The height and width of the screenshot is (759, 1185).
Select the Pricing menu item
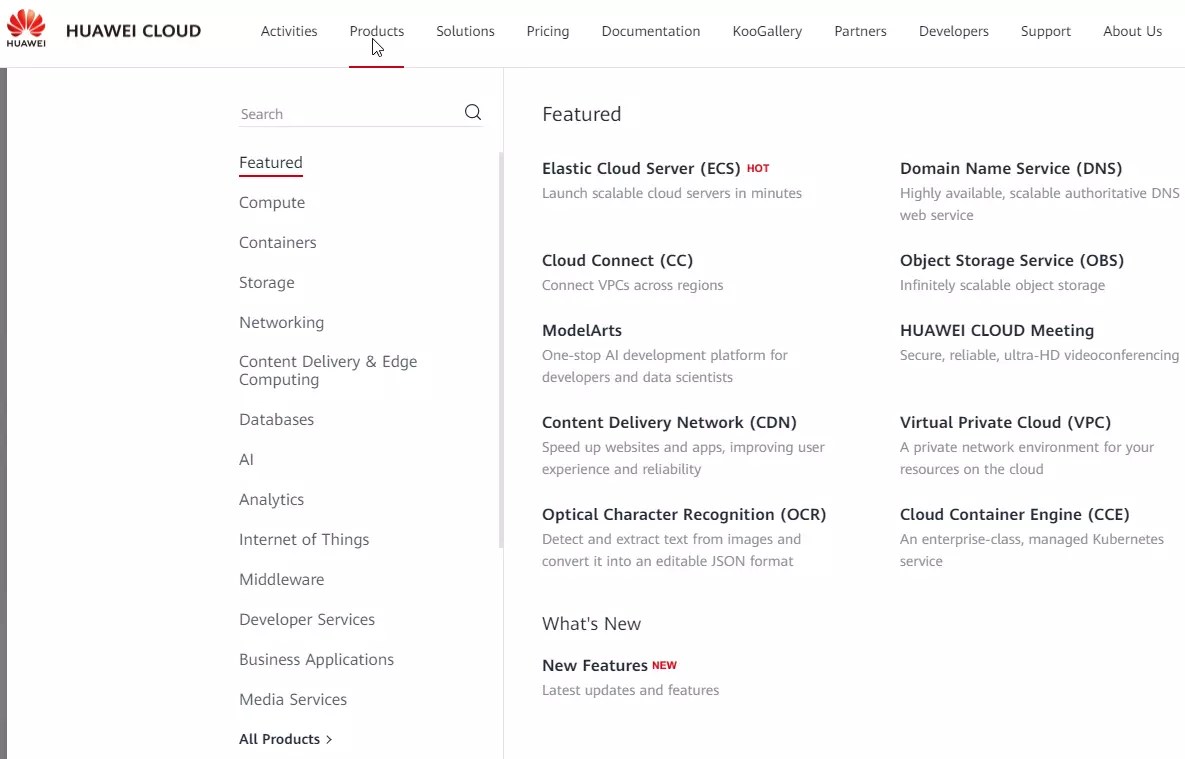(x=547, y=31)
